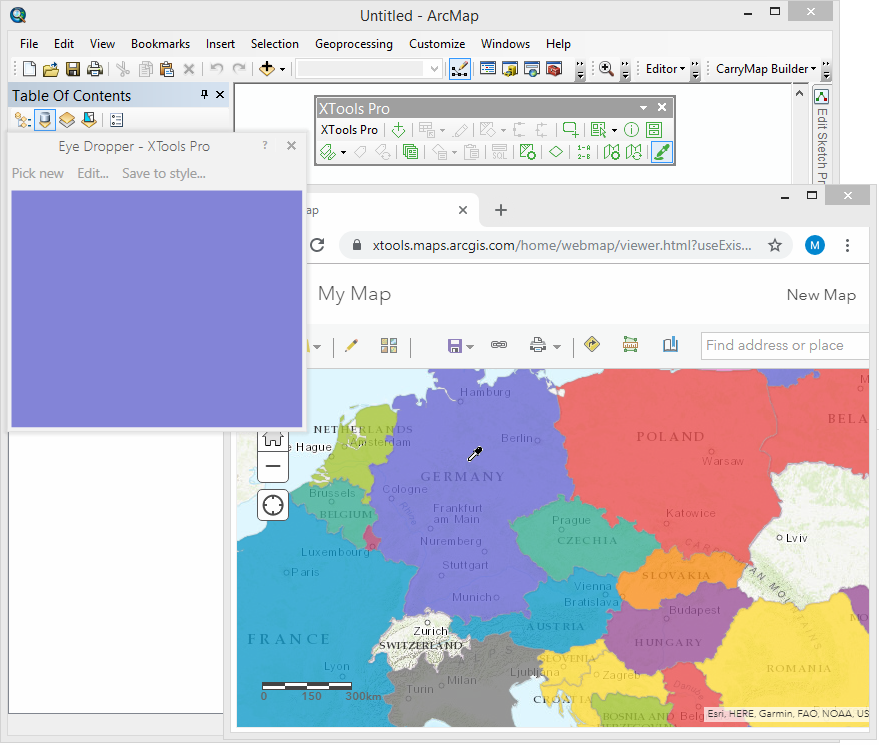The image size is (879, 745).
Task: Open the browser three-dot menu
Action: (847, 245)
